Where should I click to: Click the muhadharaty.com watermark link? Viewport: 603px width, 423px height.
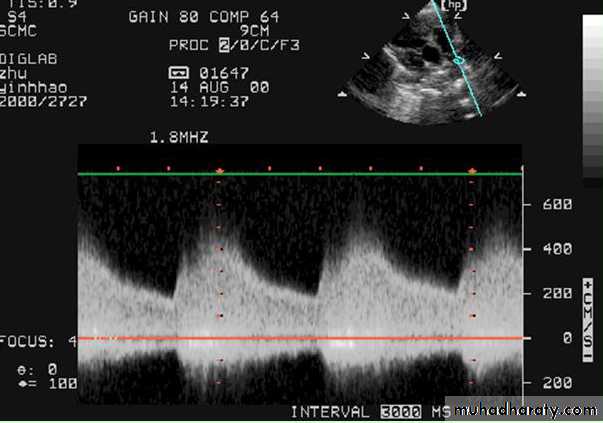(x=526, y=411)
